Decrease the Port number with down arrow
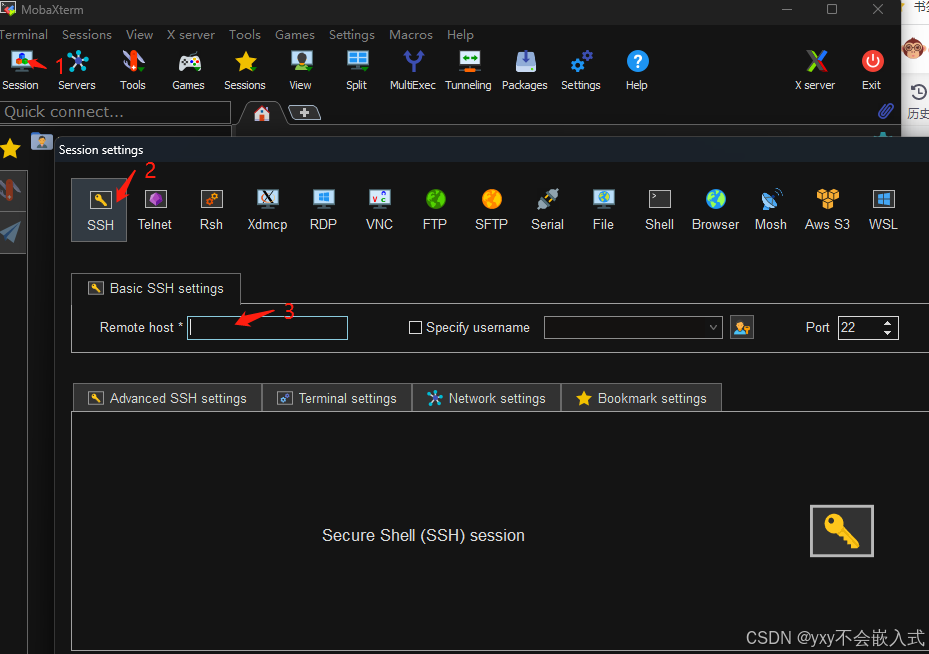Viewport: 929px width, 654px height. tap(887, 333)
